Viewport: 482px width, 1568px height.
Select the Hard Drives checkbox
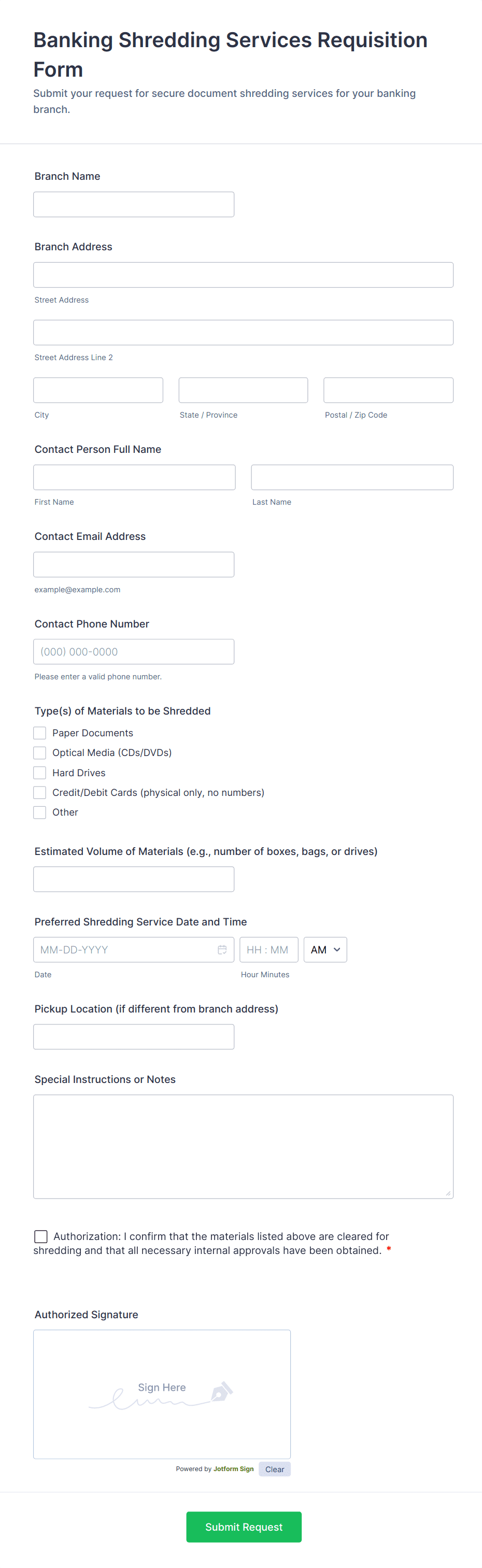coord(40,773)
